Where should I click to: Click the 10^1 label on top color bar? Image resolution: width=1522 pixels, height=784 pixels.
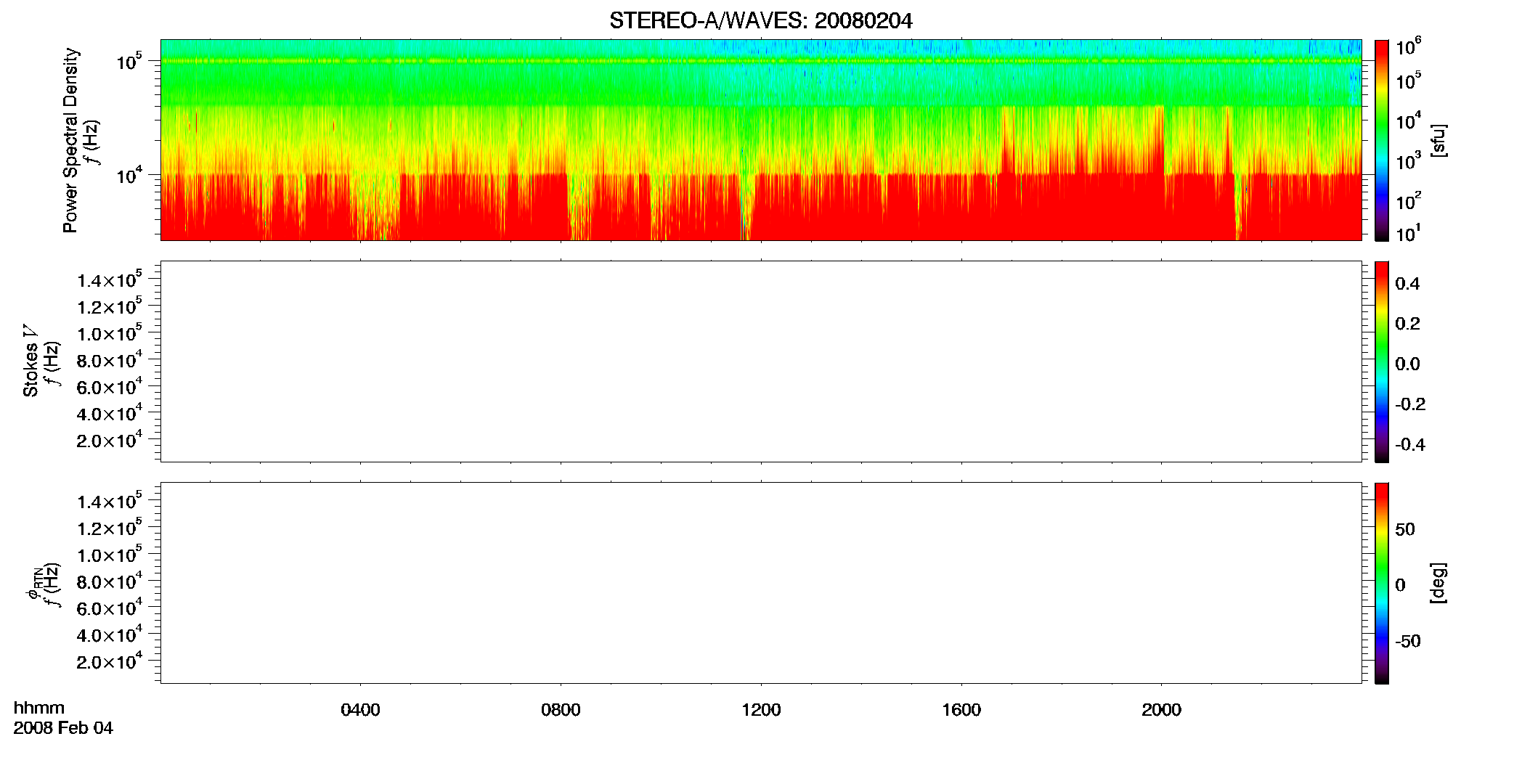tap(1408, 234)
